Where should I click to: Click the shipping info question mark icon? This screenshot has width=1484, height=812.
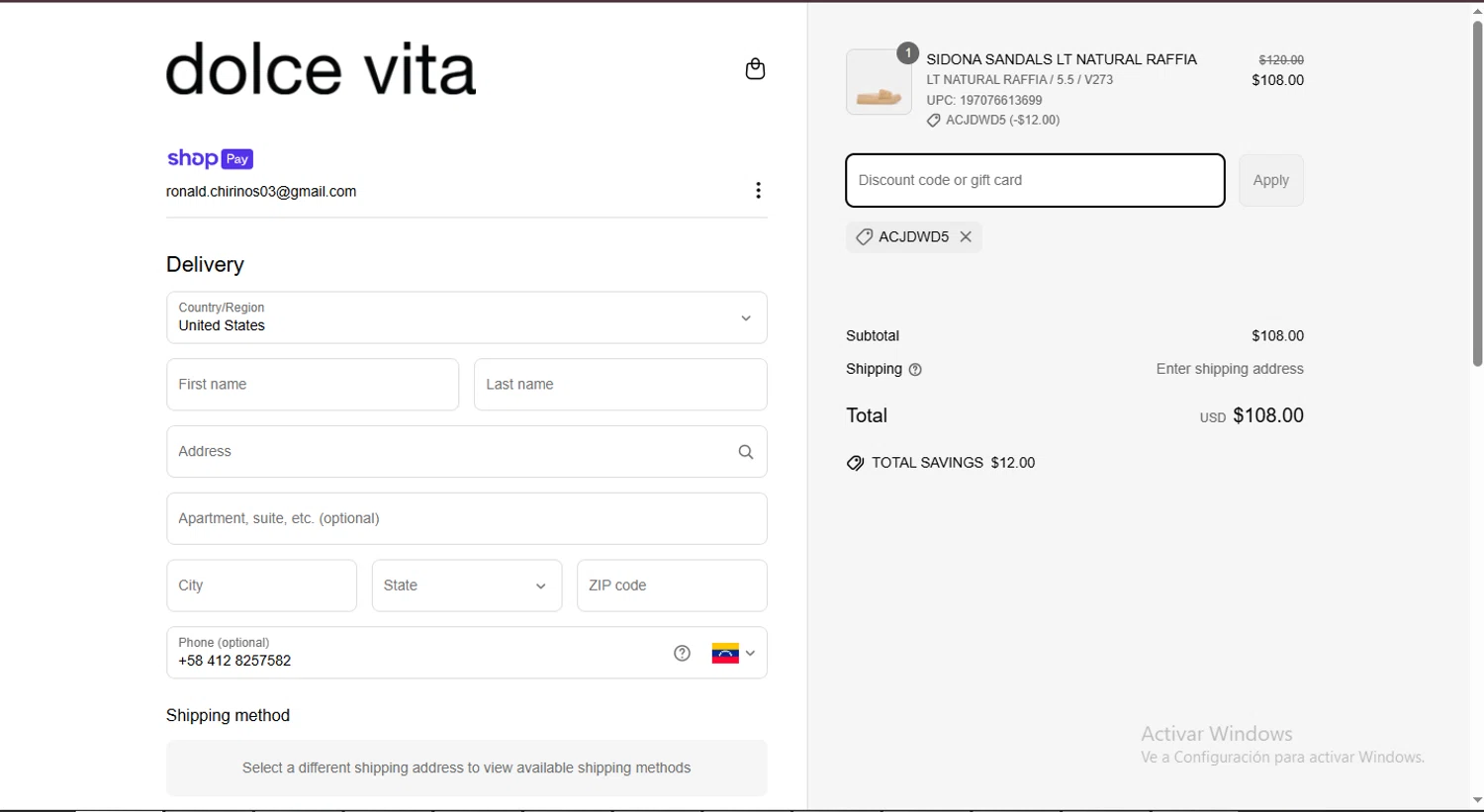coord(915,370)
